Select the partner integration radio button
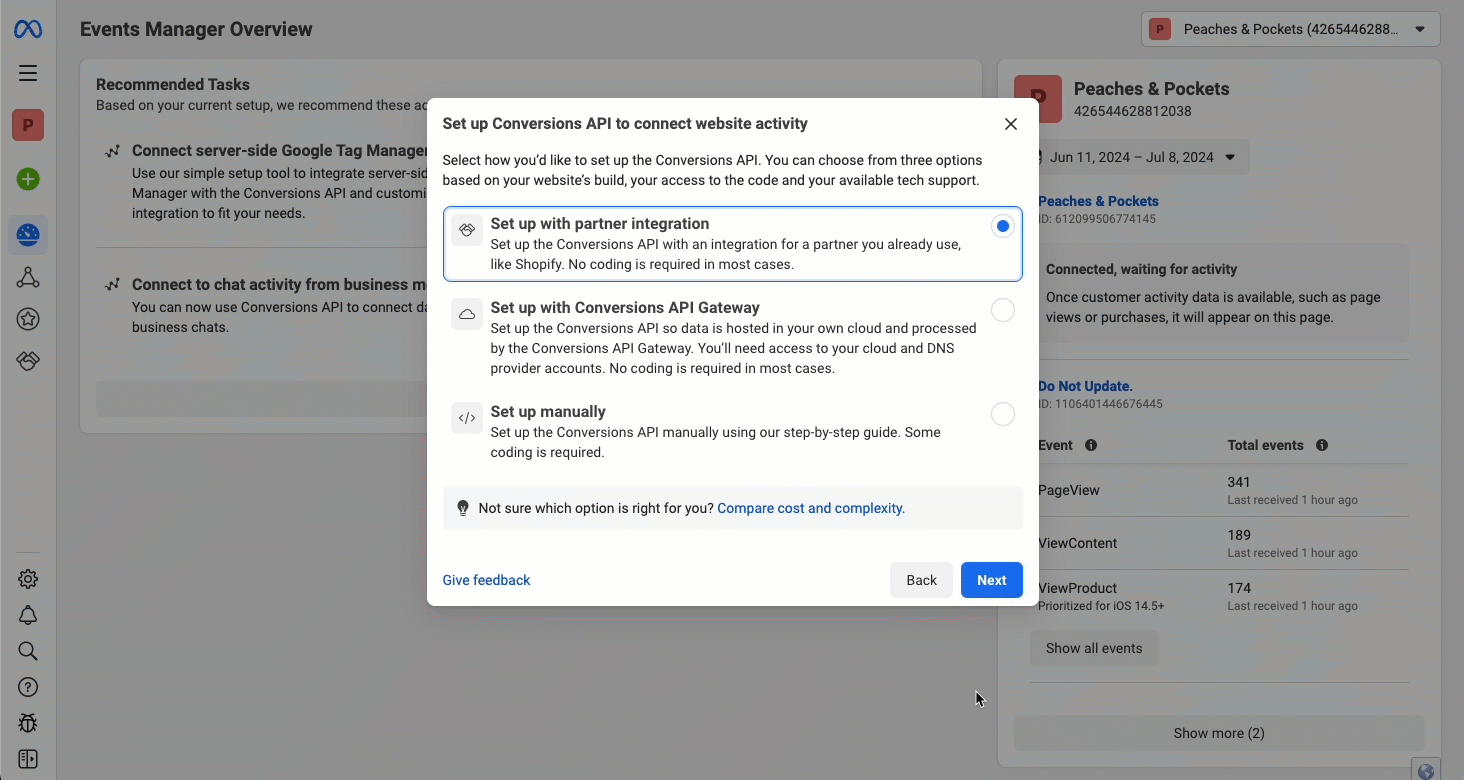 coord(1003,226)
